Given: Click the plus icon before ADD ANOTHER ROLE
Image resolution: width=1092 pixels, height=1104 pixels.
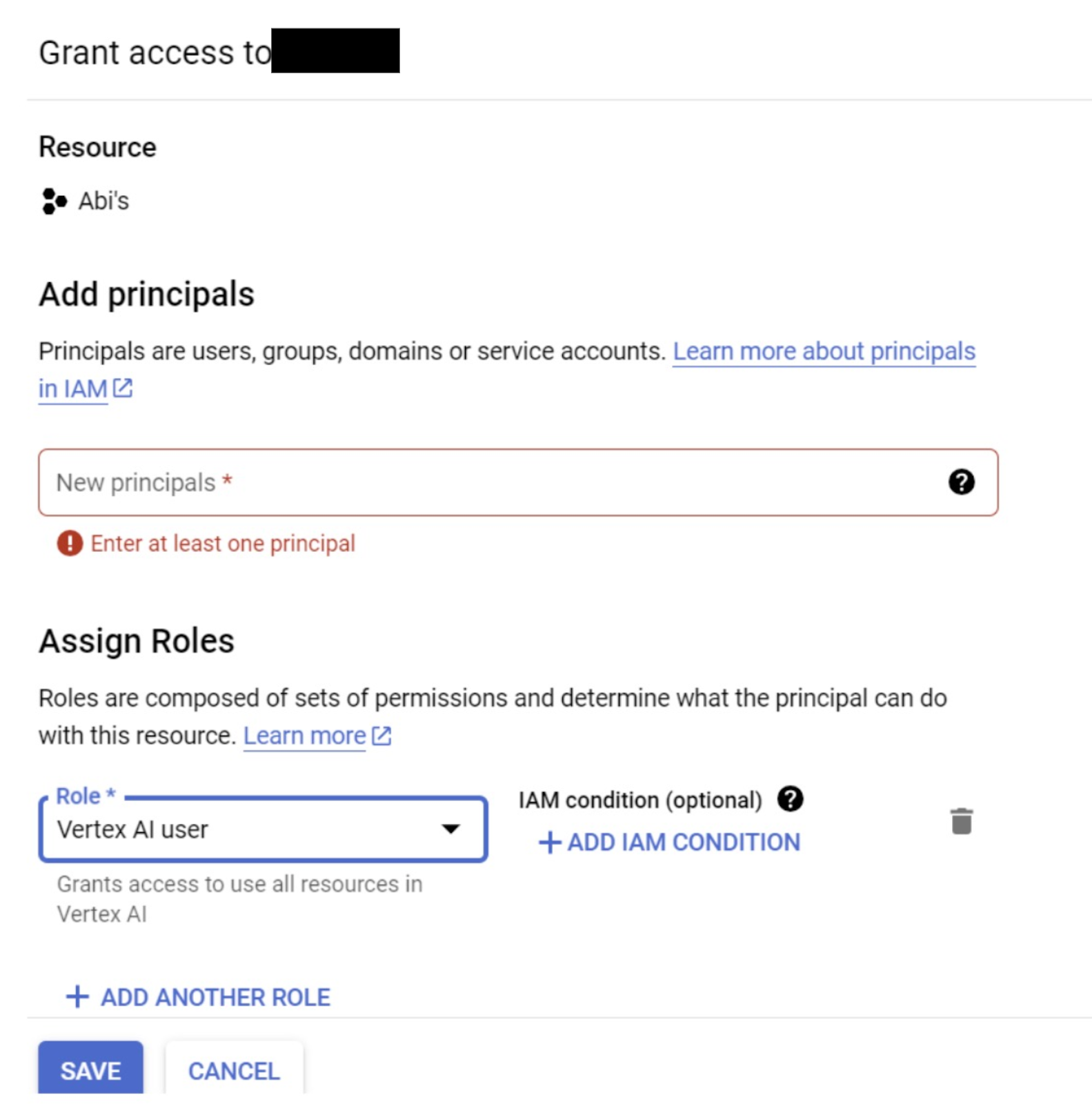Looking at the screenshot, I should [77, 997].
